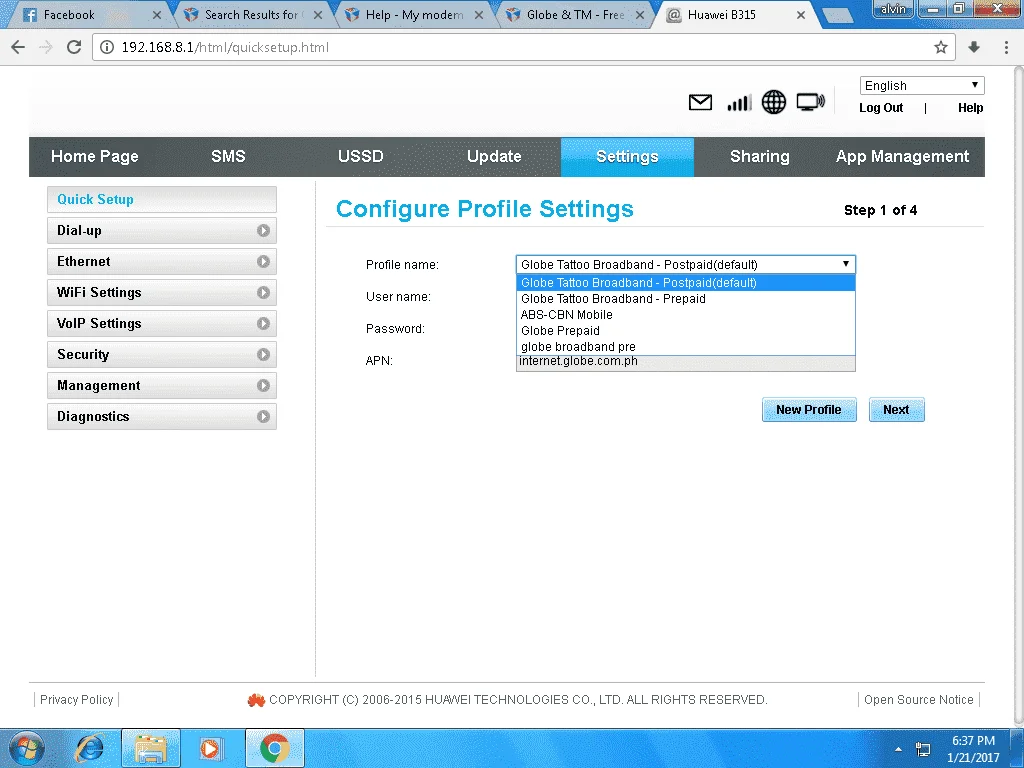Open the SMS messages envelope icon
Viewport: 1024px width, 768px height.
700,103
